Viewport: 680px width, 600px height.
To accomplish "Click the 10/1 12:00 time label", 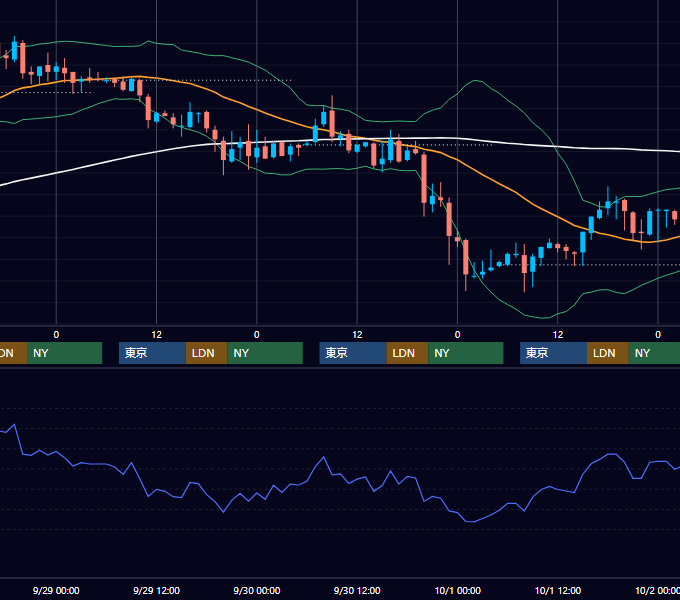I will click(558, 590).
